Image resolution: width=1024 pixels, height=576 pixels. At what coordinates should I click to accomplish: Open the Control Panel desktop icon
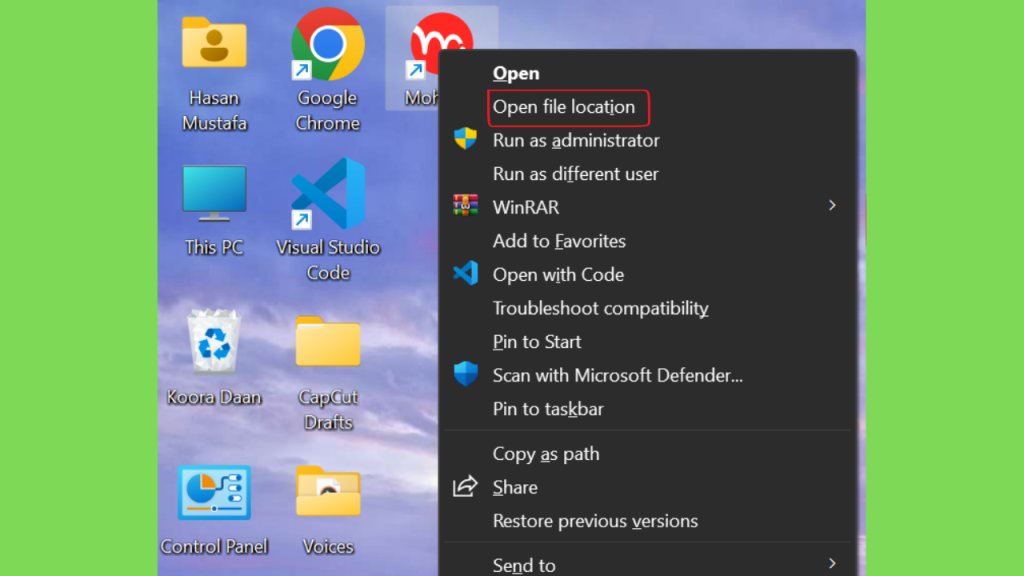[x=214, y=492]
